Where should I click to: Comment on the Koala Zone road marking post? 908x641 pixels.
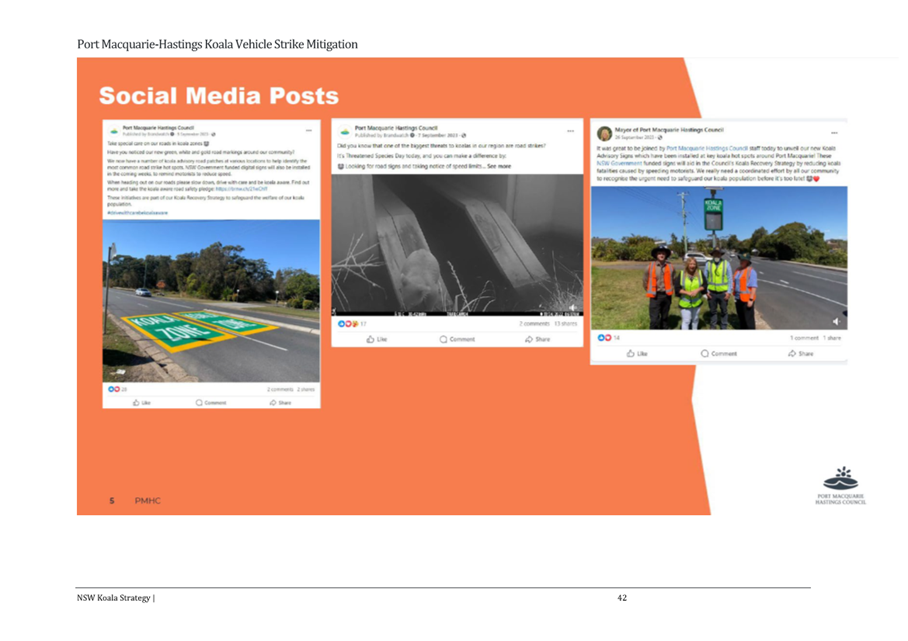pos(211,402)
